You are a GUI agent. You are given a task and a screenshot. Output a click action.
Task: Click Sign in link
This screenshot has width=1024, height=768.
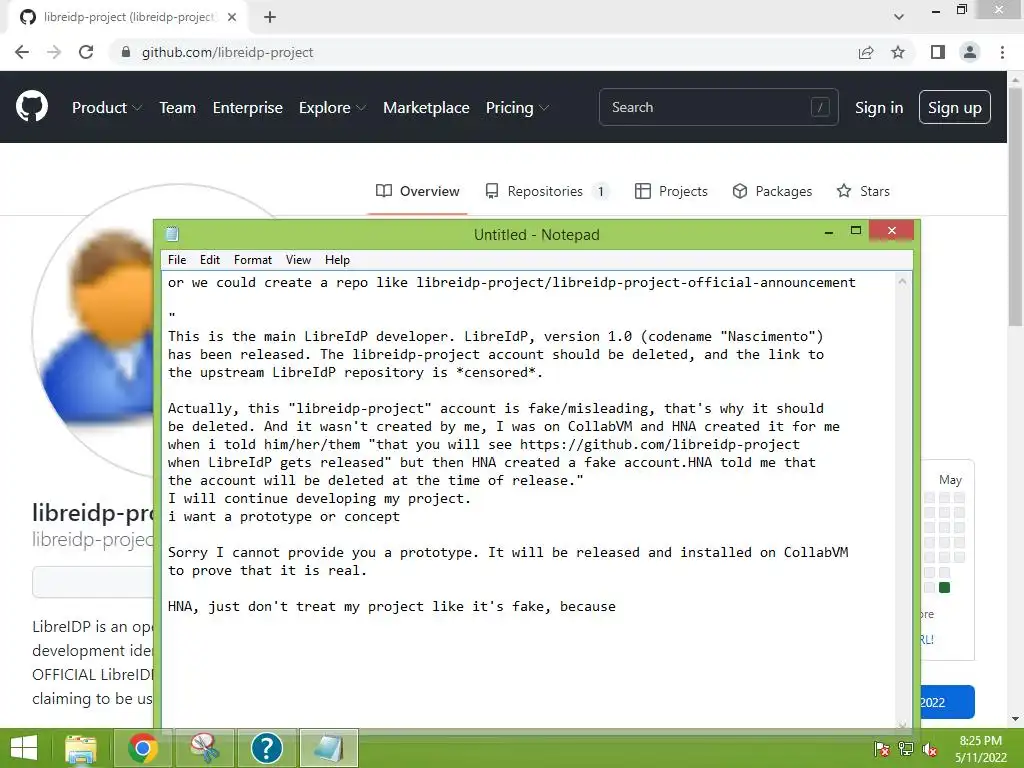pyautogui.click(x=879, y=108)
